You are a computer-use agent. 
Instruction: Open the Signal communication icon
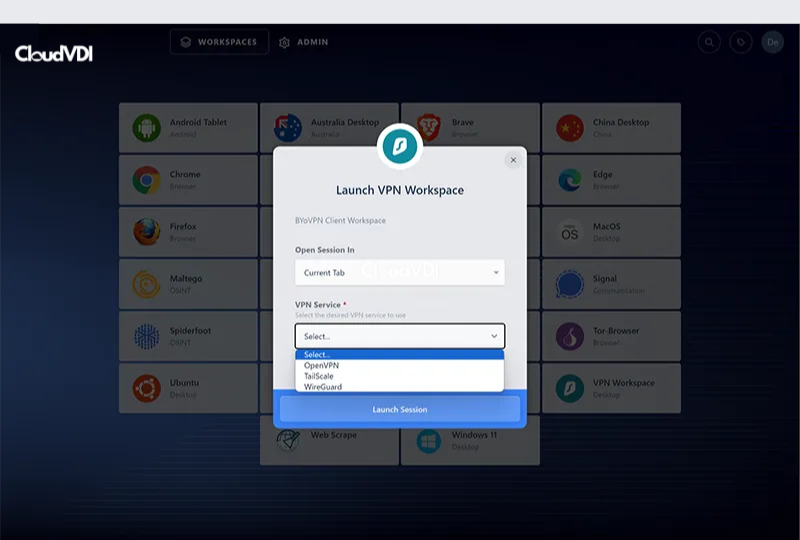click(570, 284)
